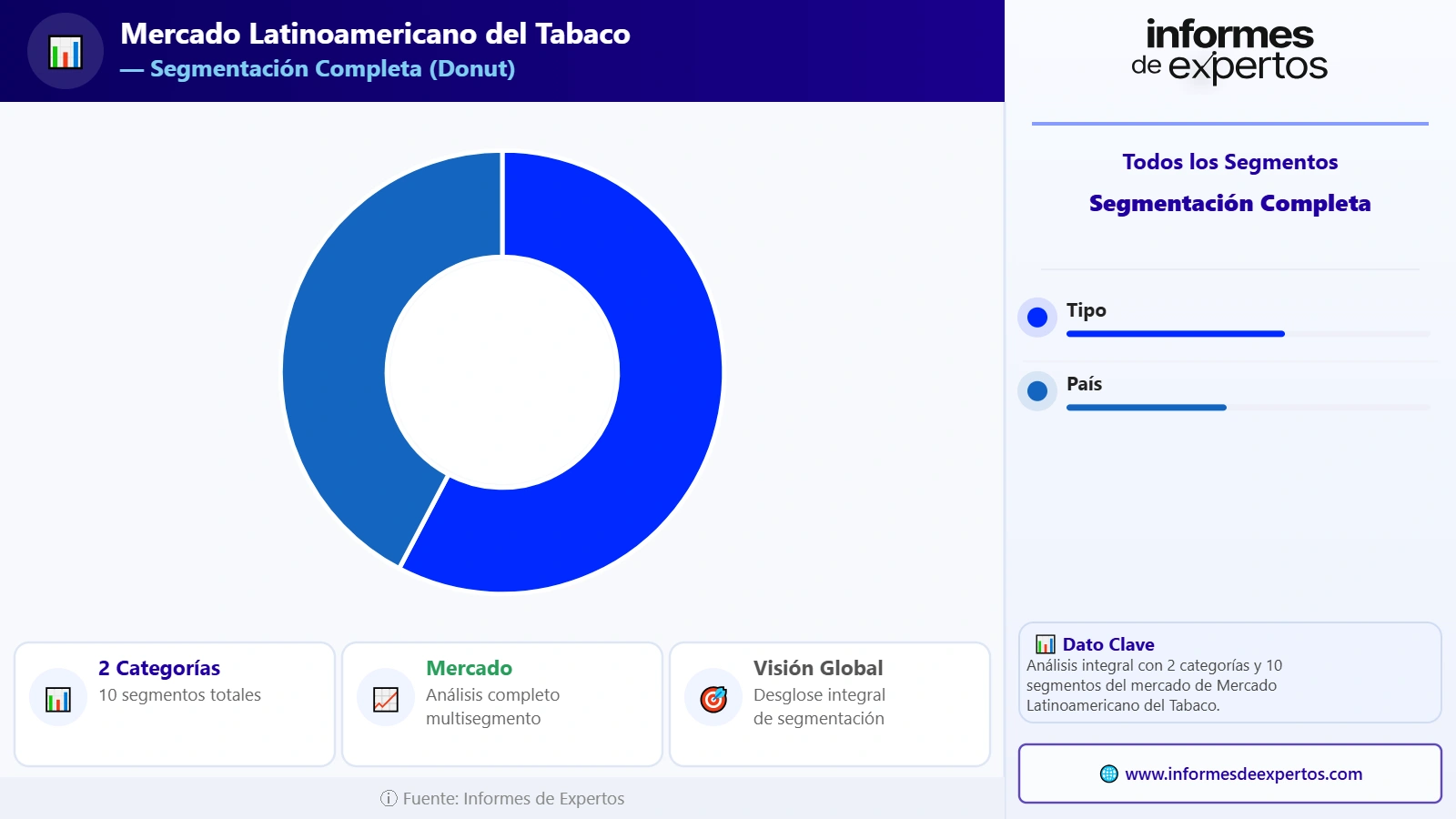Click the info icon next to Fuente

[x=389, y=798]
